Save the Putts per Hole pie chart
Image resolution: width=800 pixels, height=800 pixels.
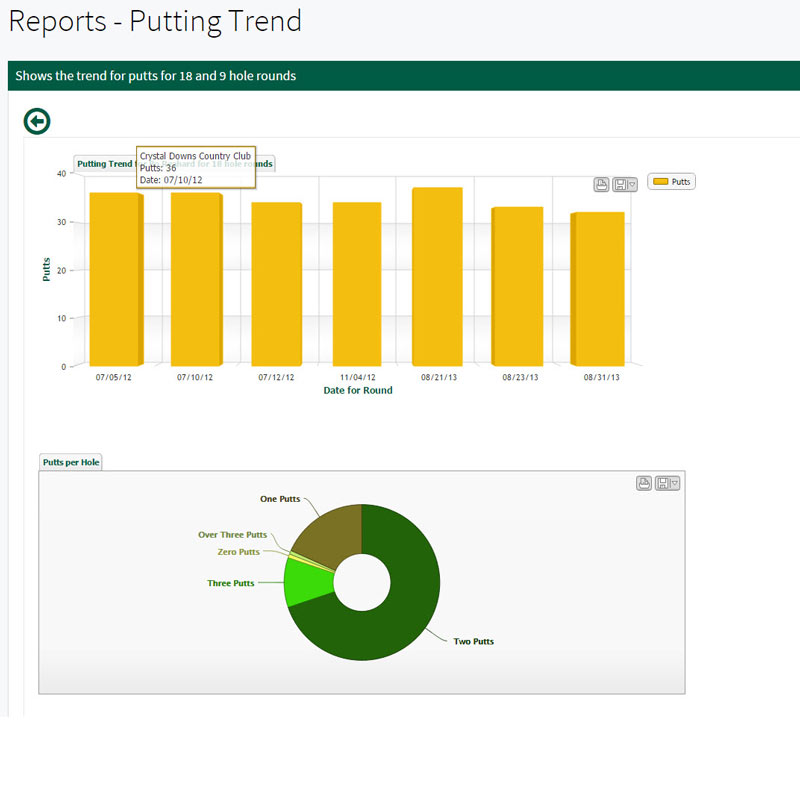coord(664,483)
